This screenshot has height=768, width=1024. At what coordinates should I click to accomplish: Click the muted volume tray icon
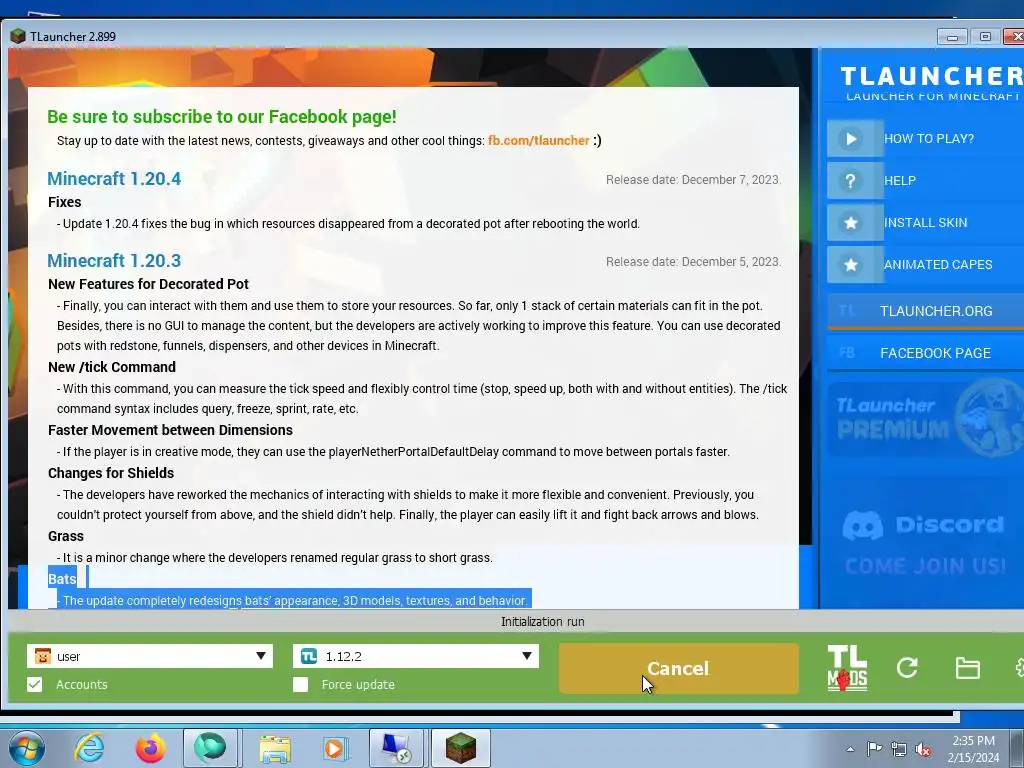tap(923, 749)
